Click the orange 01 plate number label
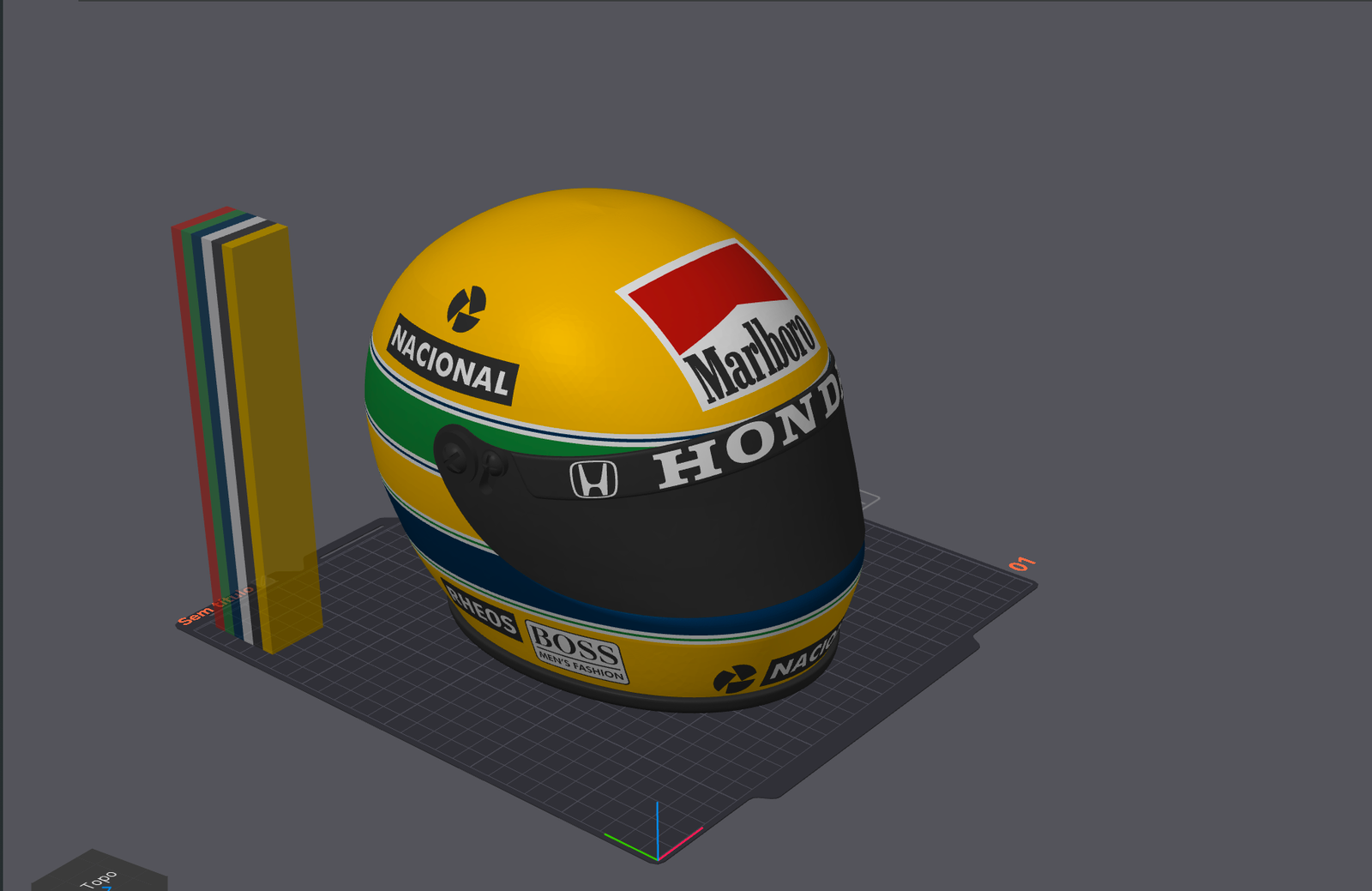Image resolution: width=1372 pixels, height=891 pixels. [x=1022, y=563]
